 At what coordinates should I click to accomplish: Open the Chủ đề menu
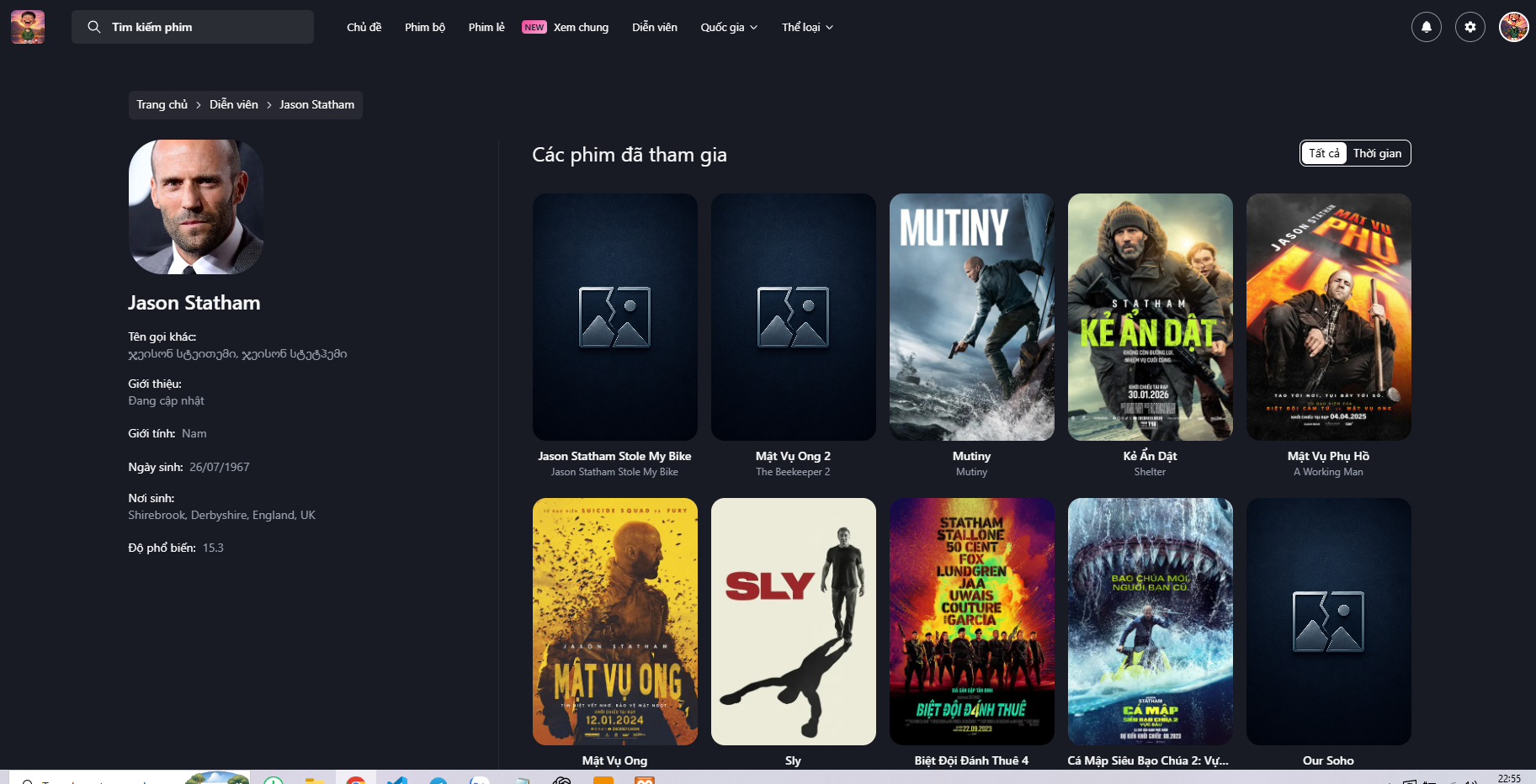pyautogui.click(x=364, y=27)
